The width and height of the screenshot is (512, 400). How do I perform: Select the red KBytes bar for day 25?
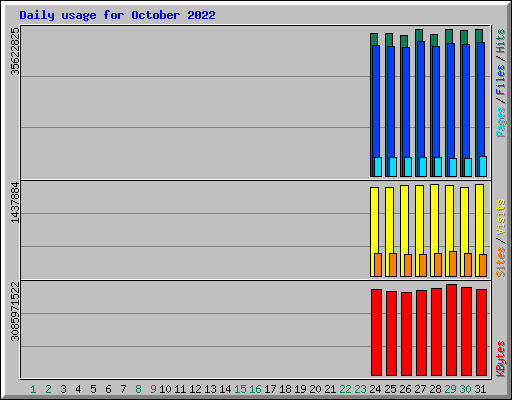pyautogui.click(x=391, y=334)
